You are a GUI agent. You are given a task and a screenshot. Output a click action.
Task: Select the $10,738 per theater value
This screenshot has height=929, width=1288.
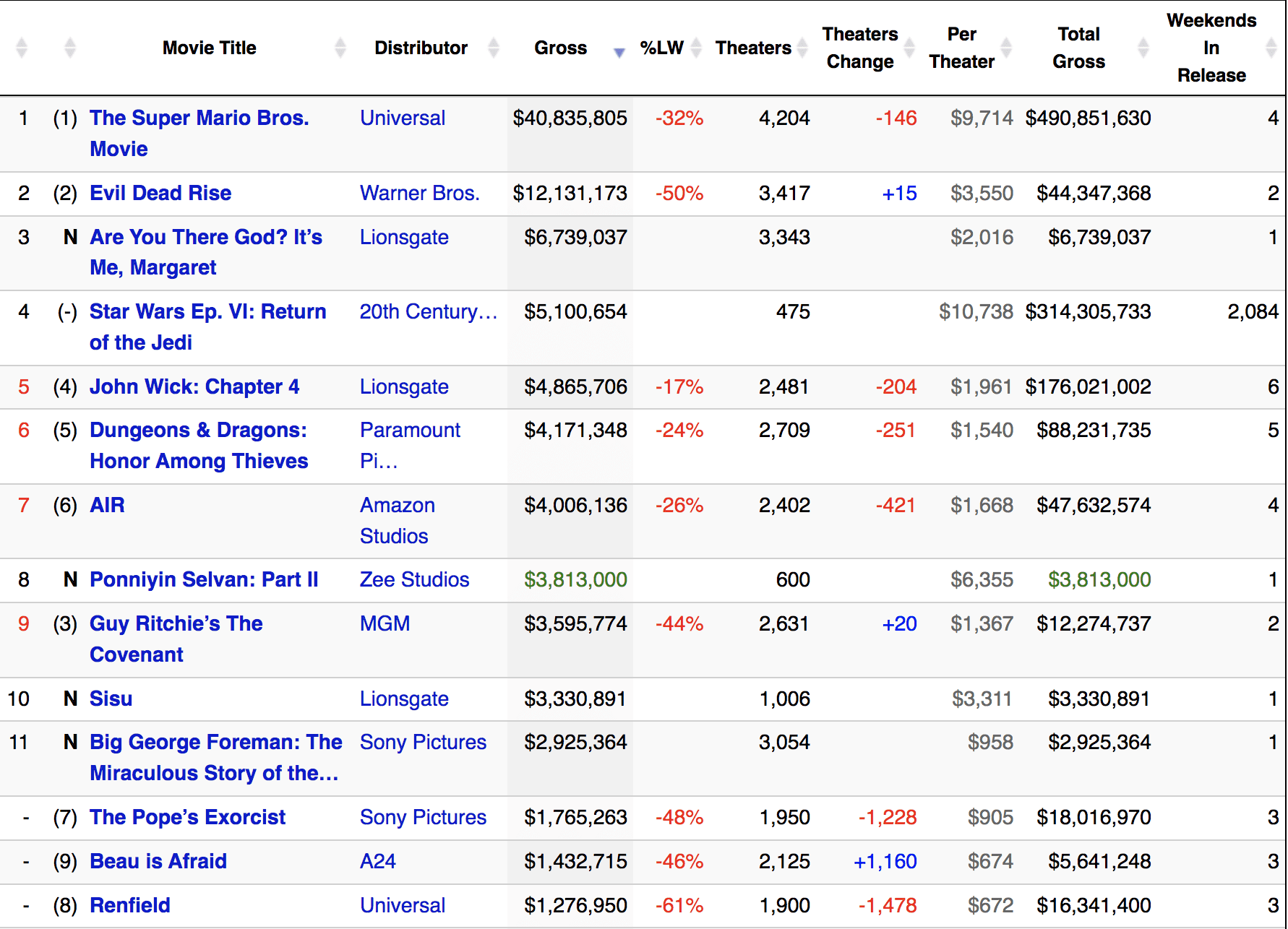pyautogui.click(x=976, y=311)
